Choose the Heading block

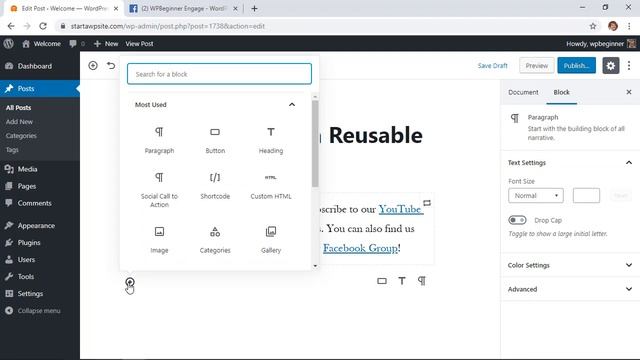tap(271, 140)
